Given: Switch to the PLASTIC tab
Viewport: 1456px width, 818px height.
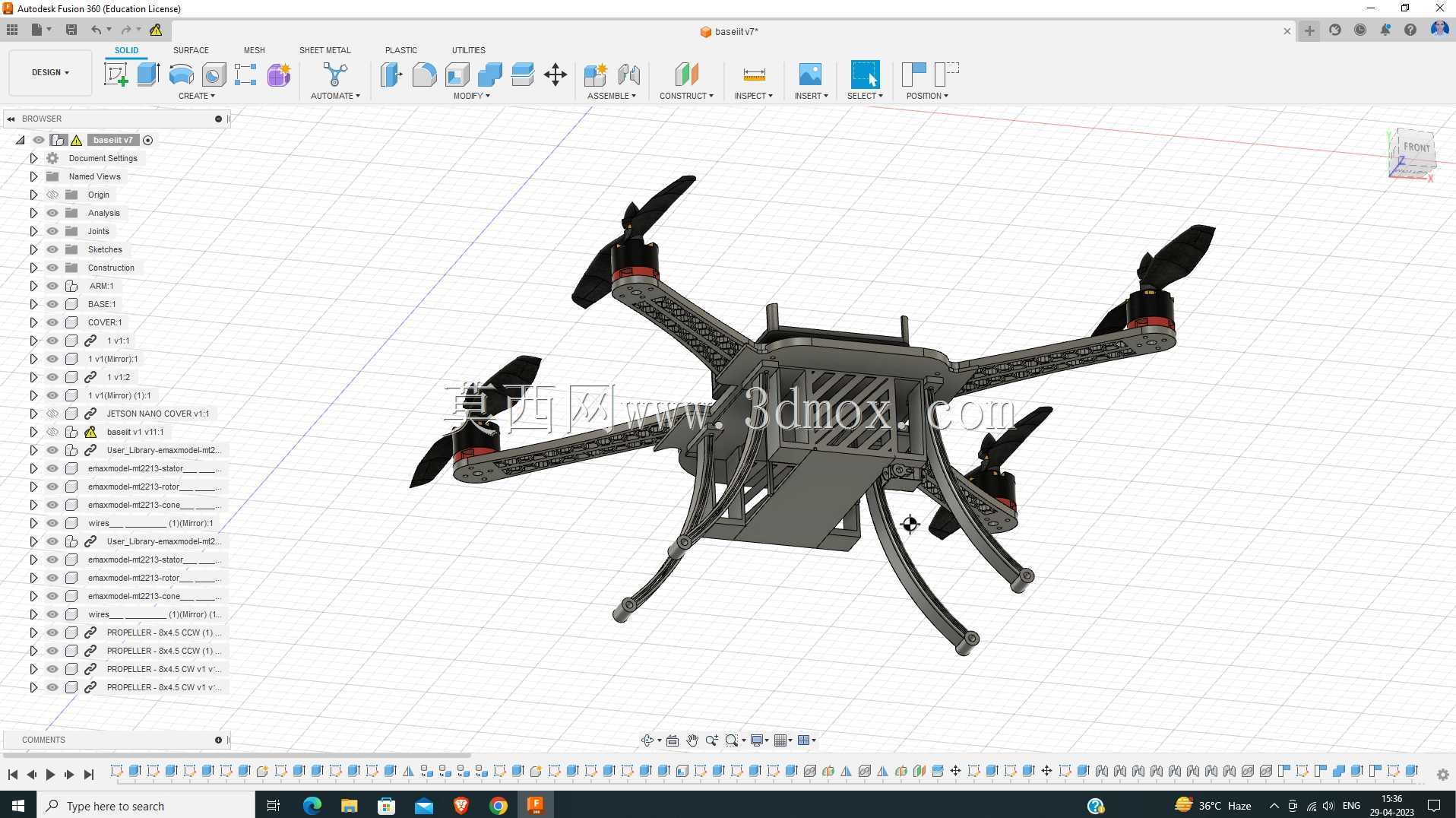Looking at the screenshot, I should pos(401,50).
